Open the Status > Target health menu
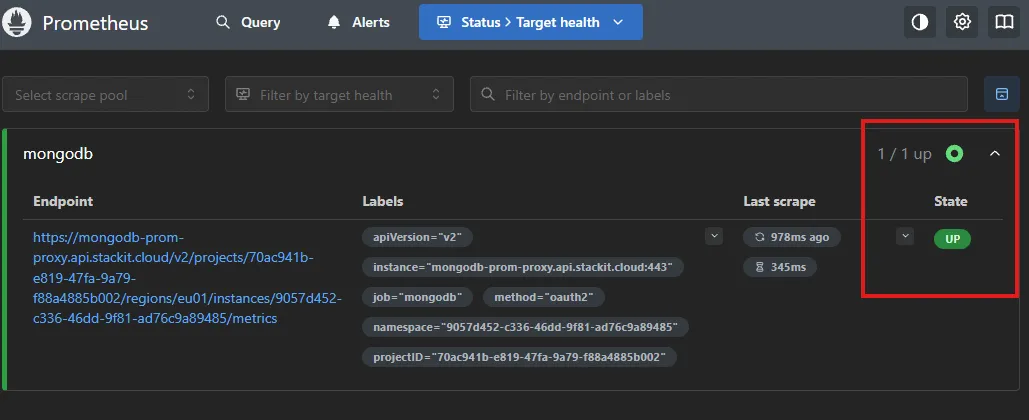This screenshot has width=1029, height=420. (530, 23)
